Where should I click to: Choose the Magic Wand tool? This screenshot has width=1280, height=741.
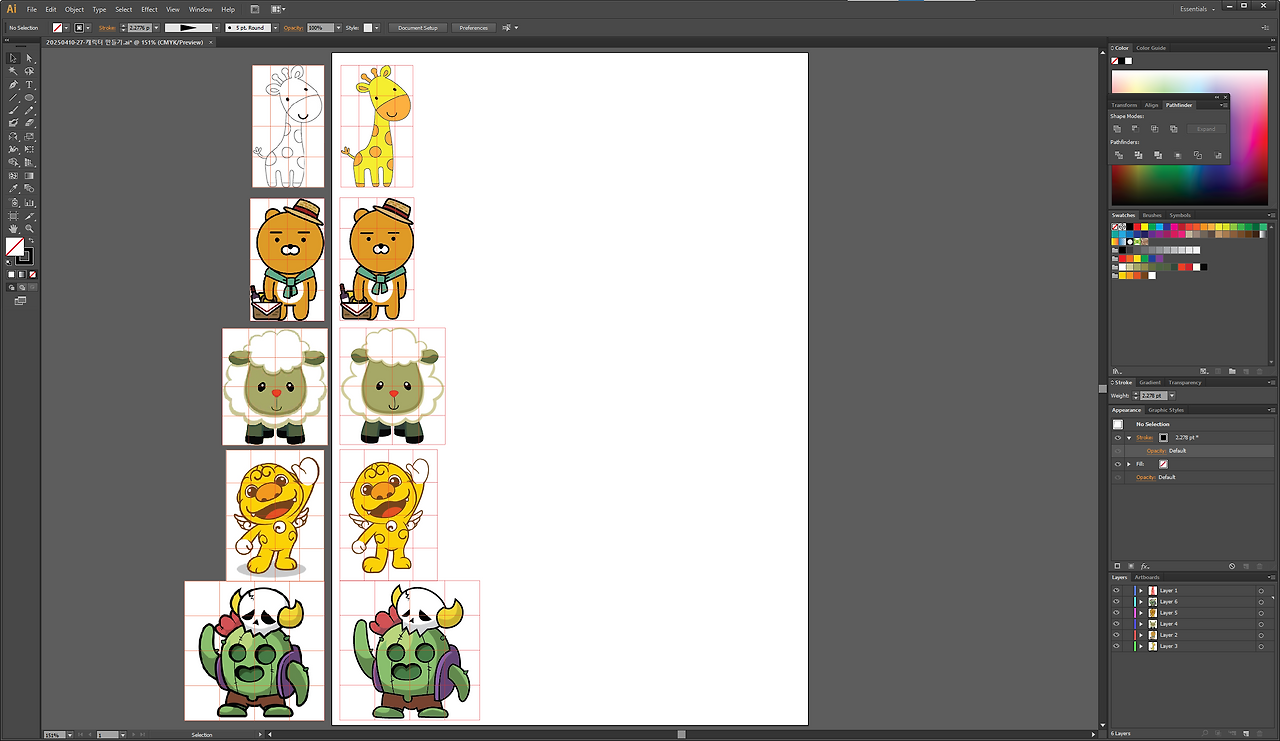tap(13, 71)
